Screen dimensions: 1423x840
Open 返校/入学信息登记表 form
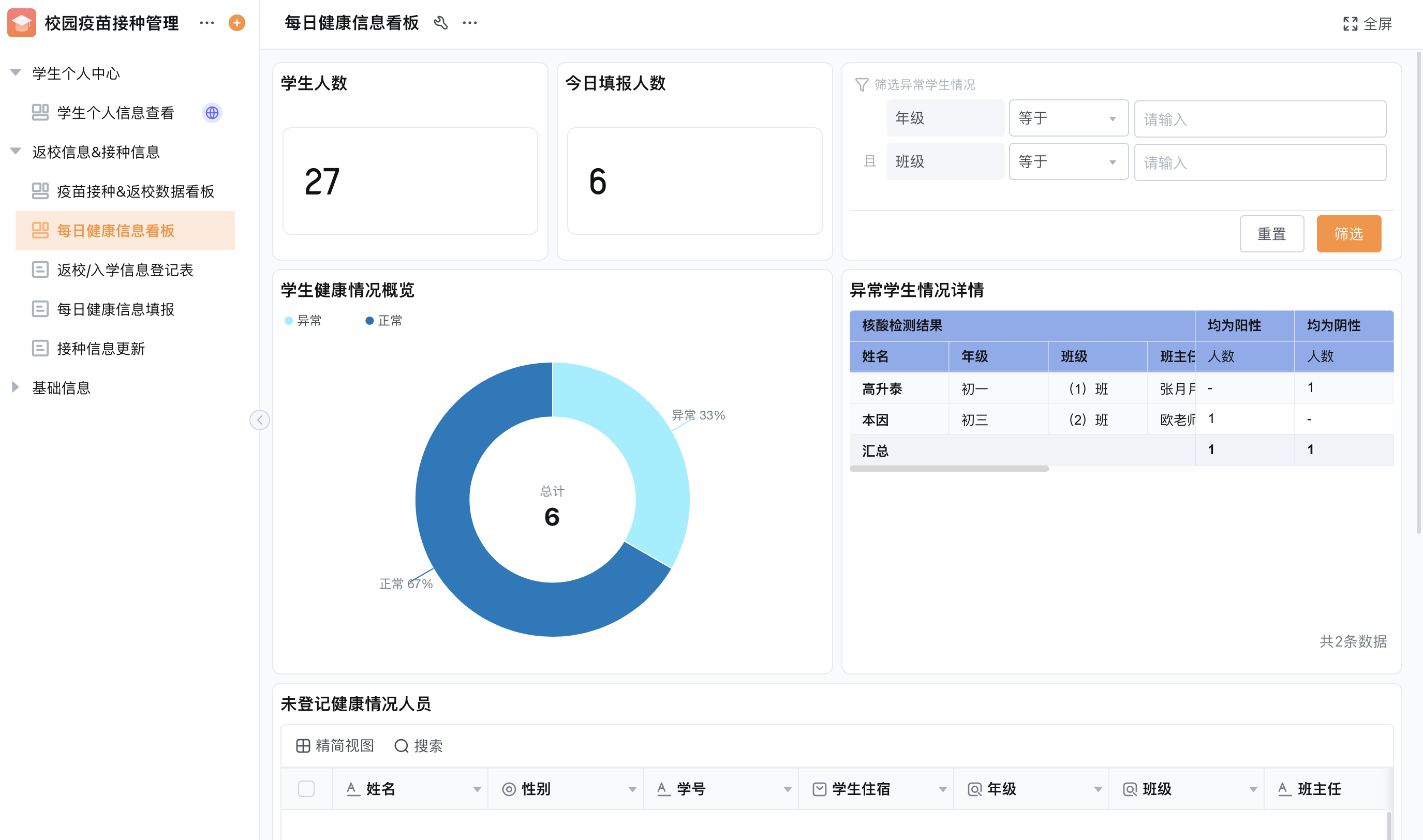[125, 270]
